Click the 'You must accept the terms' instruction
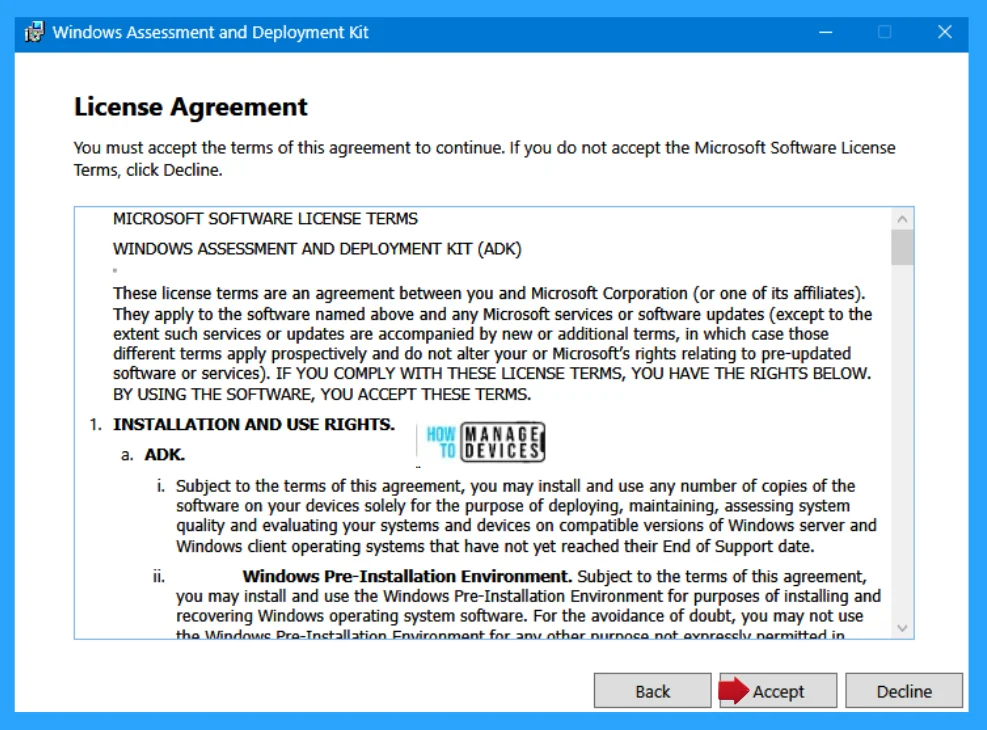Viewport: 987px width, 730px height. 290,148
